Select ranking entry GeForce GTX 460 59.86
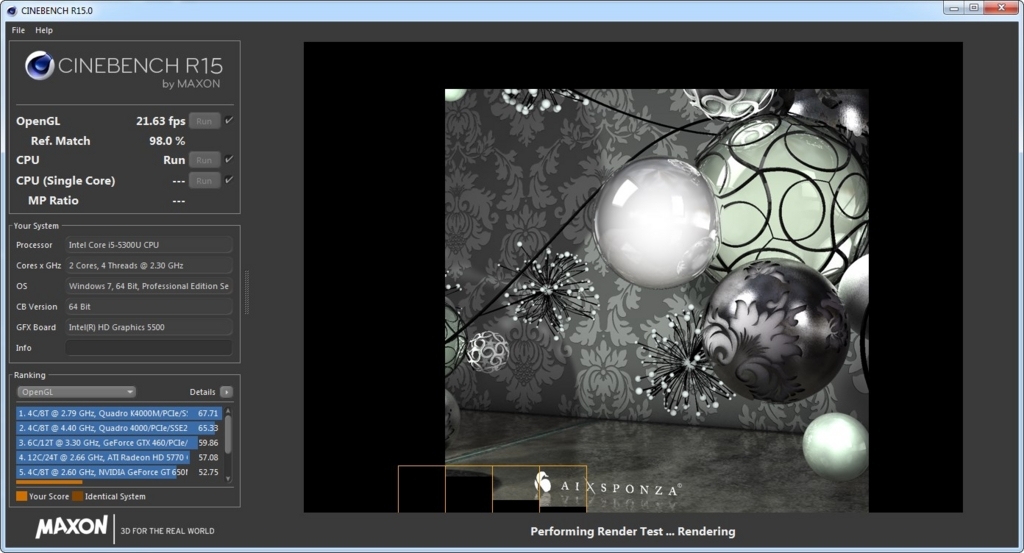1024x553 pixels. pyautogui.click(x=119, y=443)
